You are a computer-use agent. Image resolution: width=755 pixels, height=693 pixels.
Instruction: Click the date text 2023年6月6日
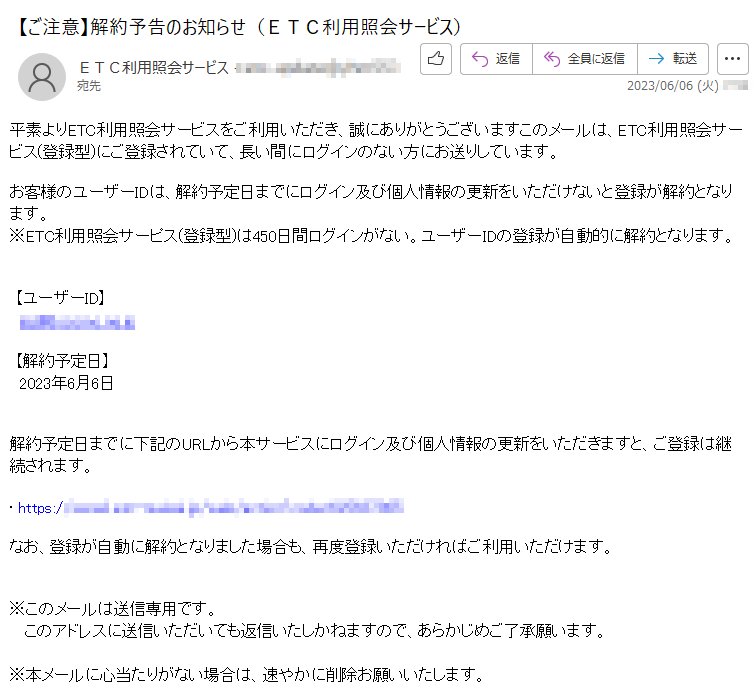pyautogui.click(x=66, y=383)
